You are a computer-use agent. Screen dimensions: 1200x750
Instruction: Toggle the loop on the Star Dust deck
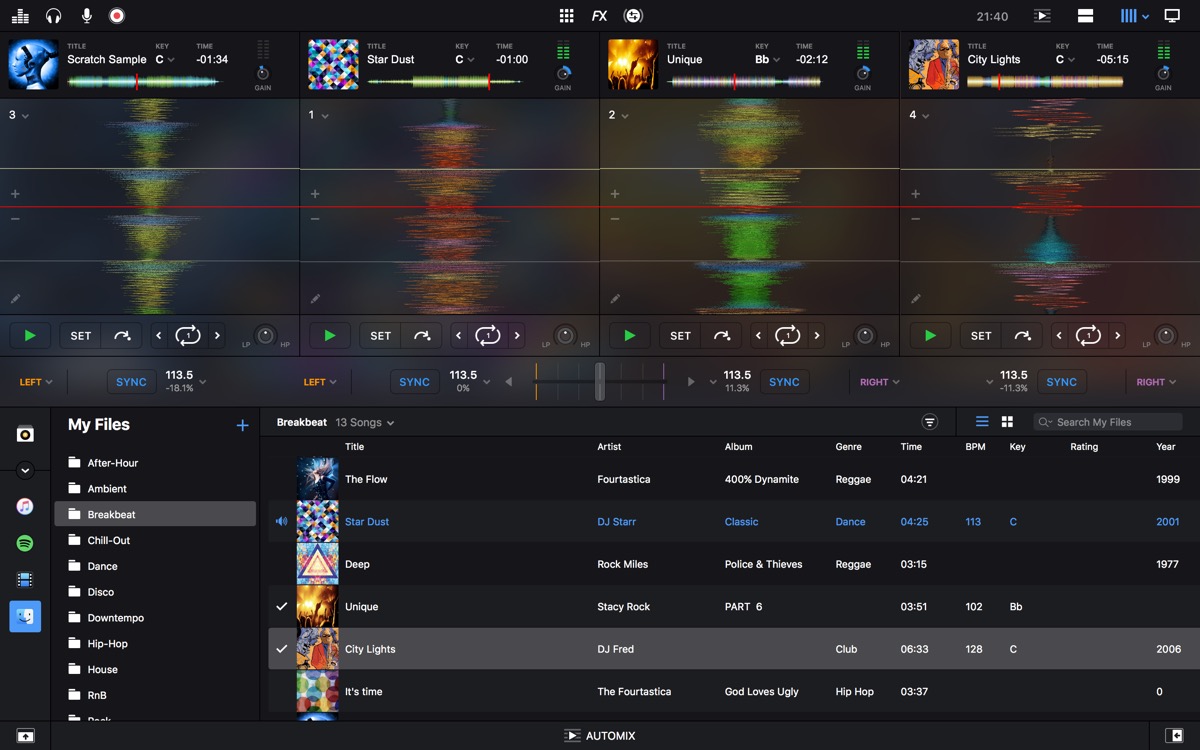pos(487,335)
